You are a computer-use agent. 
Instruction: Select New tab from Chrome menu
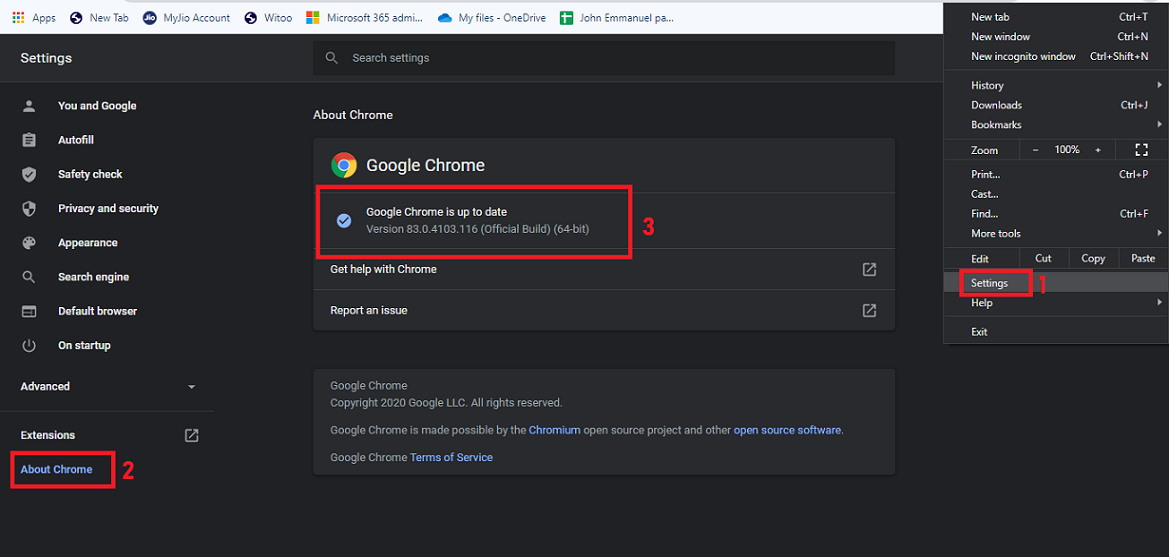point(1056,16)
